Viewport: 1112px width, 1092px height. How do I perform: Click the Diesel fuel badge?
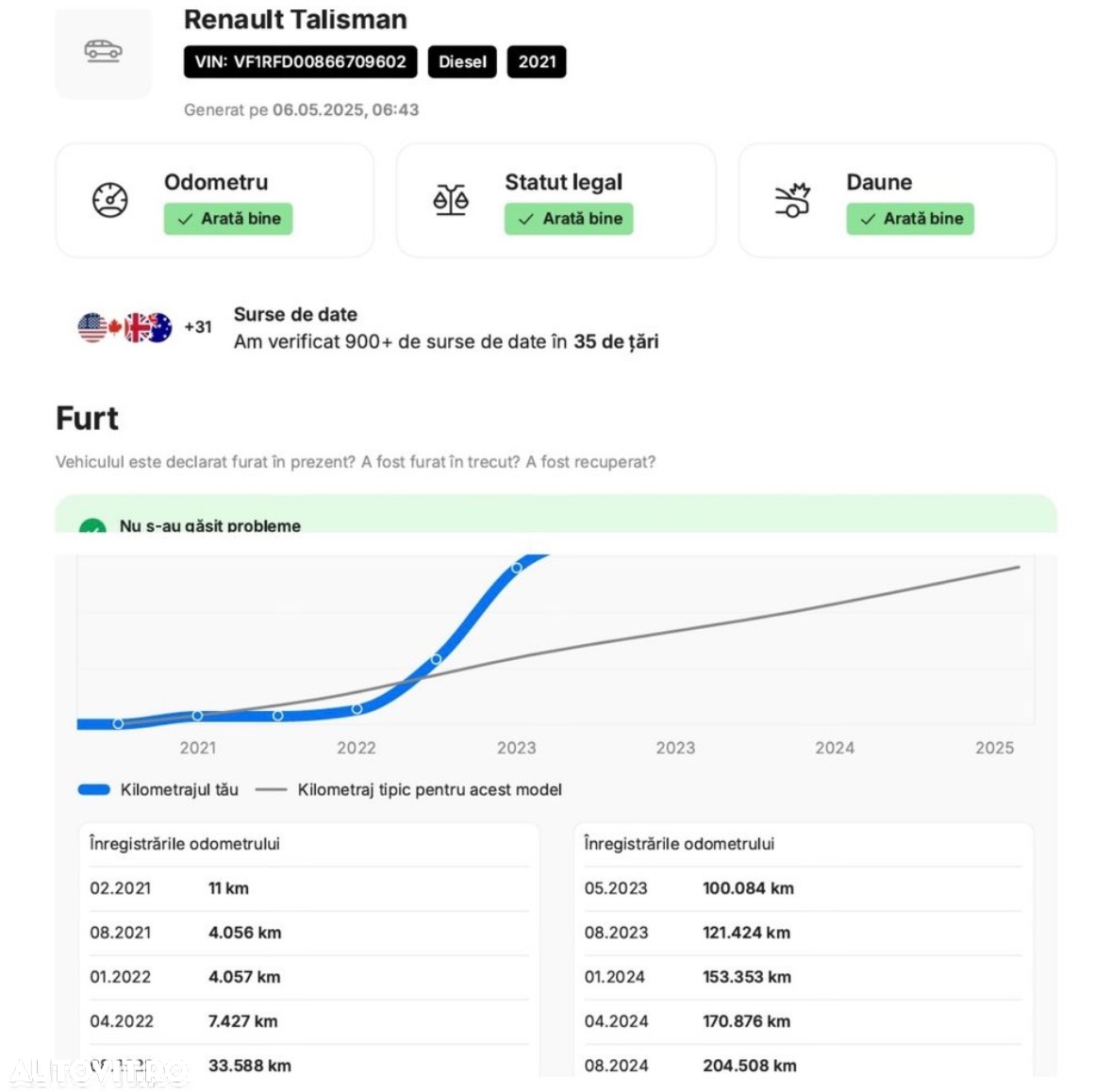462,61
